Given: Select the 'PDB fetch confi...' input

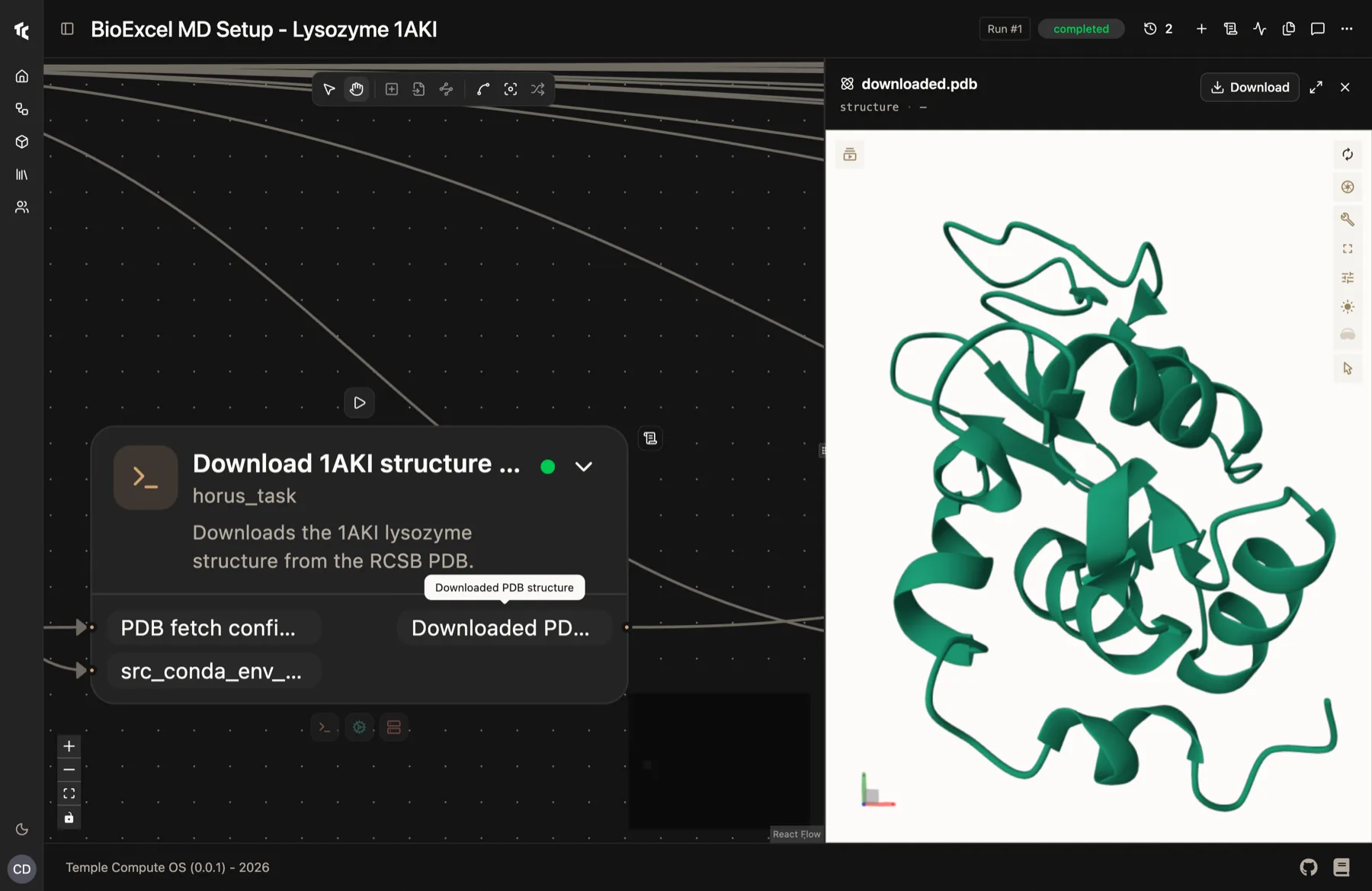Looking at the screenshot, I should coord(214,628).
